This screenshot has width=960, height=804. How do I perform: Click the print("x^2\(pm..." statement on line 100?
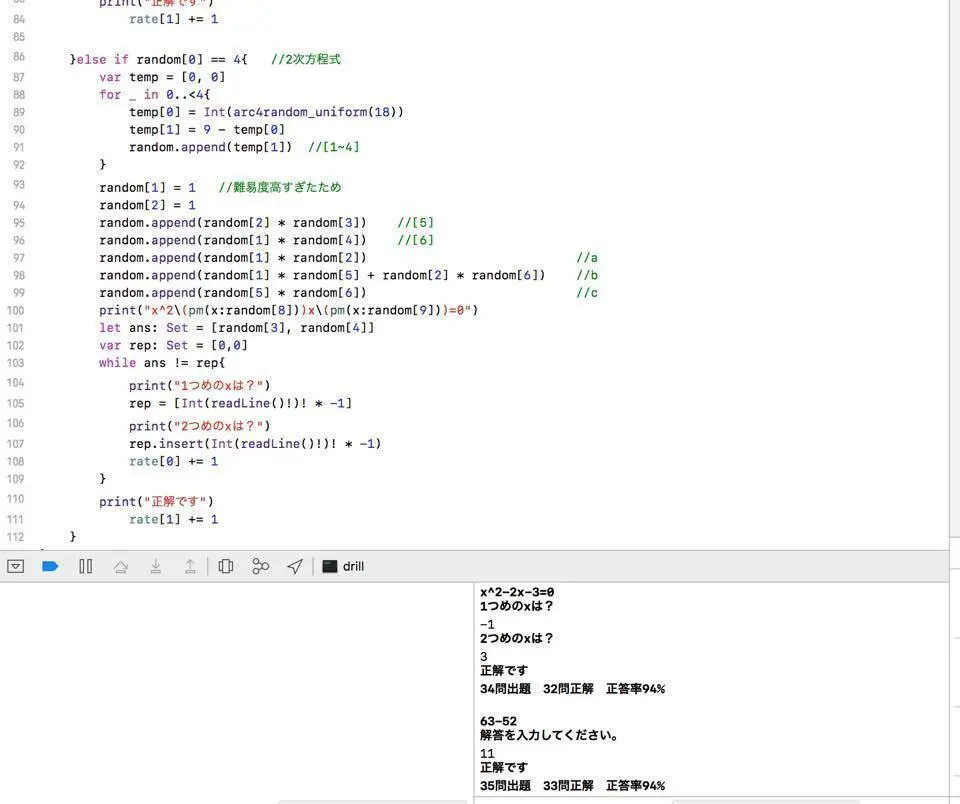tap(288, 310)
